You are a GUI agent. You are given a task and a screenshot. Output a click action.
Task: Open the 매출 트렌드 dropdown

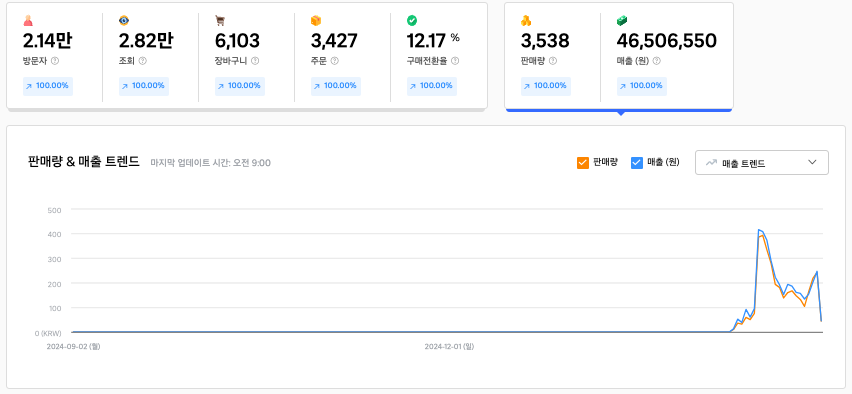(762, 162)
